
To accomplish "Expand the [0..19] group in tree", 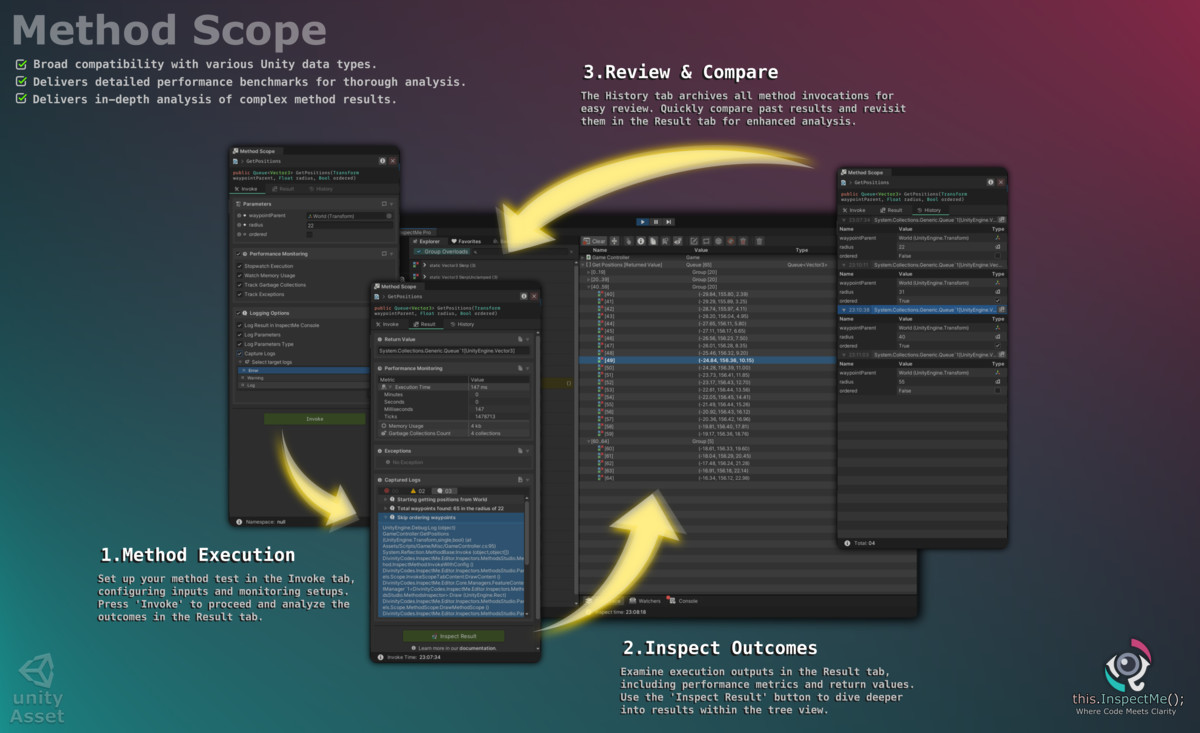I will [587, 272].
